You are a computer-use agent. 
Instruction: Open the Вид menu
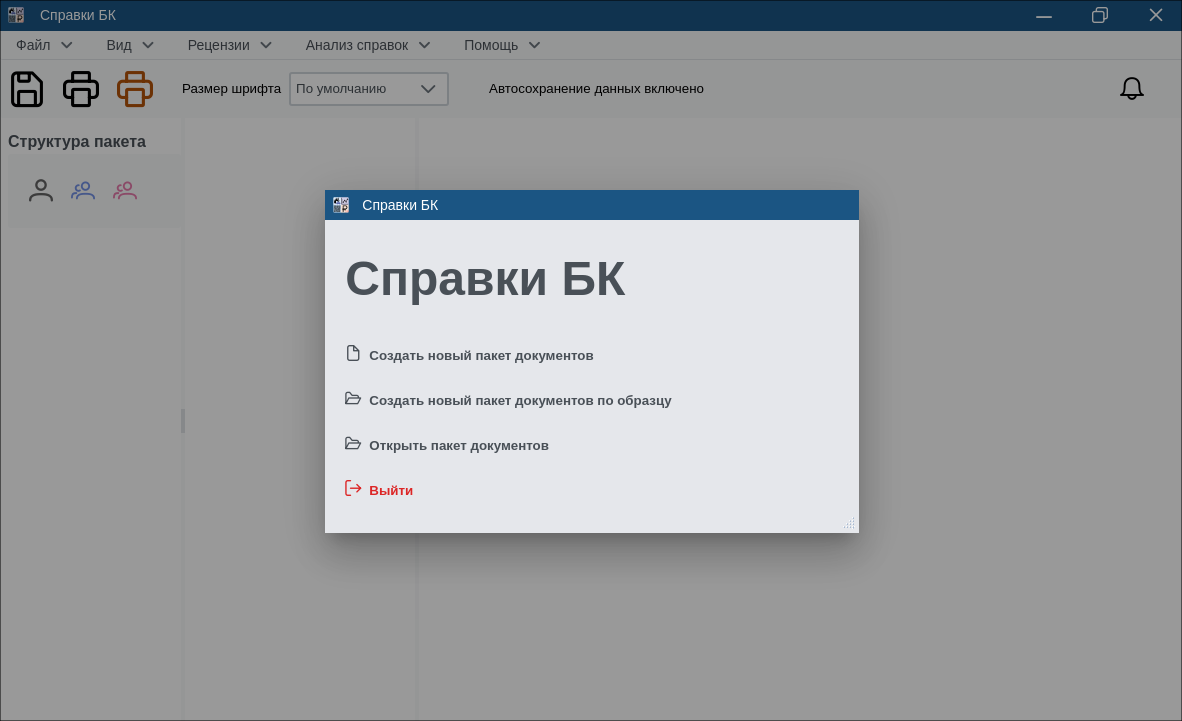130,45
